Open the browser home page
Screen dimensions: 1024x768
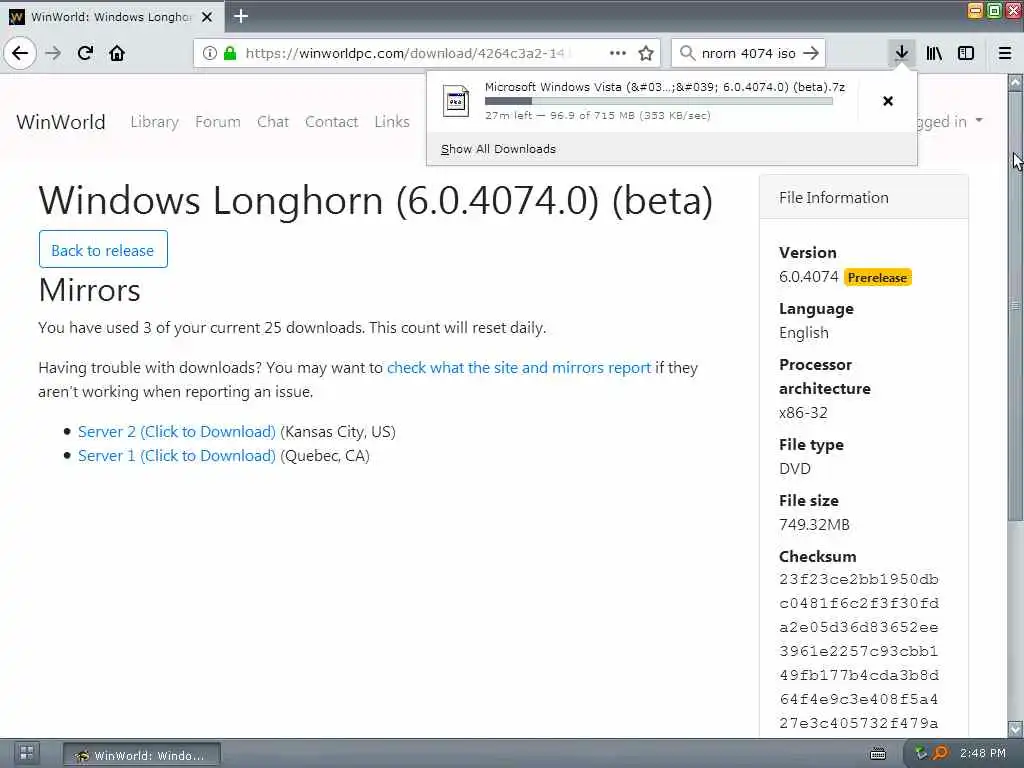[x=117, y=53]
